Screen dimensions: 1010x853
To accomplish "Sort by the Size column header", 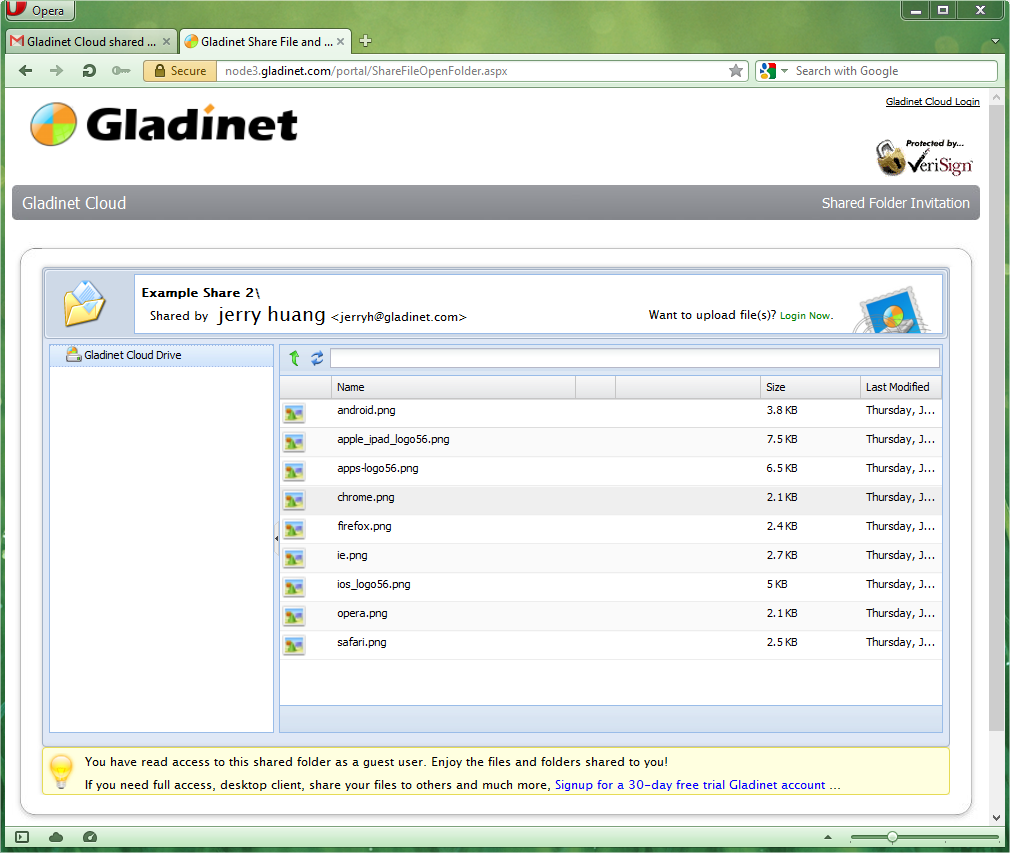I will click(810, 387).
